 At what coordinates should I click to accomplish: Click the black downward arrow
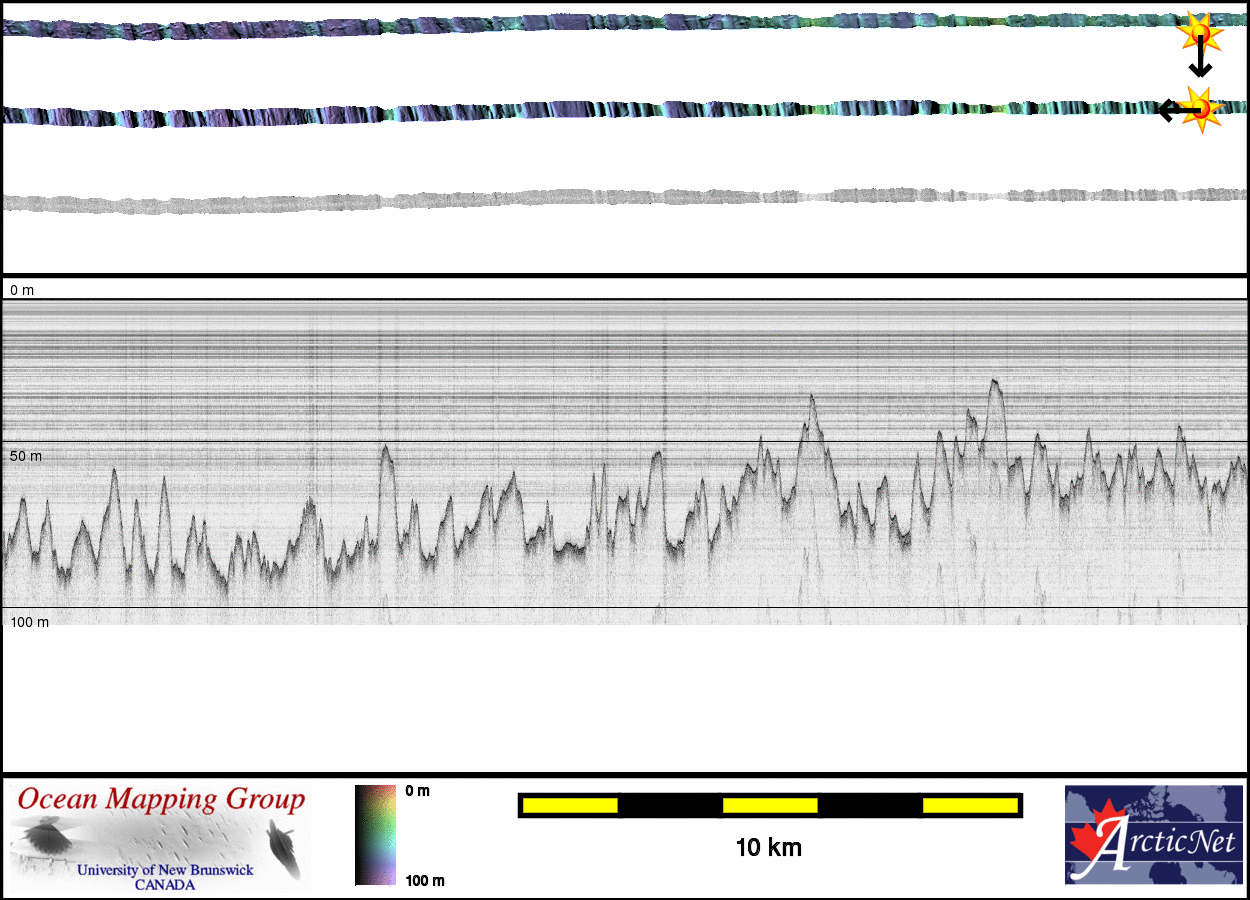click(x=1200, y=64)
